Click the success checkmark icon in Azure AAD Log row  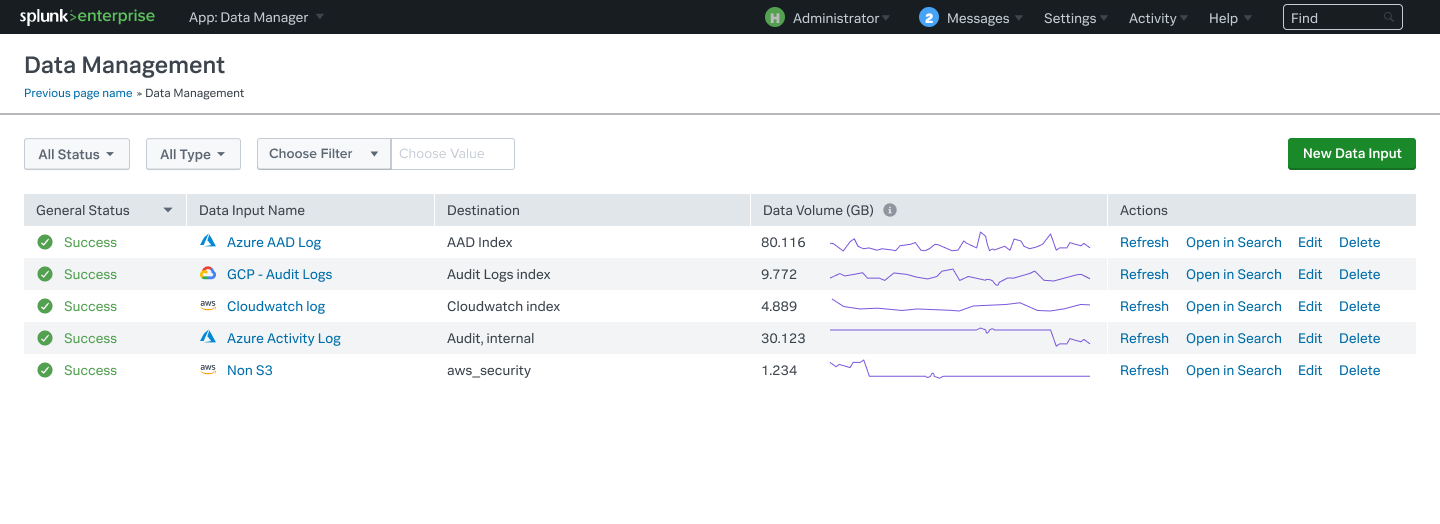45,242
